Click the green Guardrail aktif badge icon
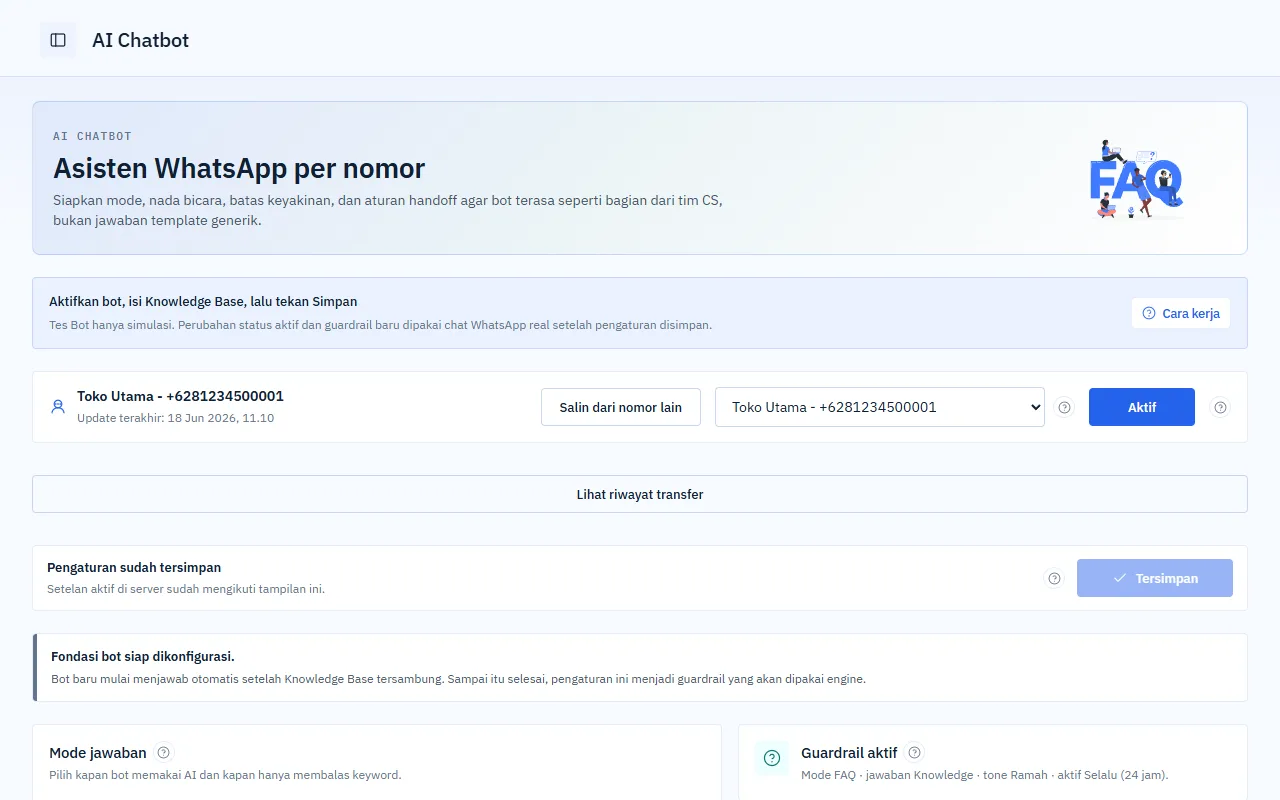Viewport: 1280px width, 800px height. point(772,758)
